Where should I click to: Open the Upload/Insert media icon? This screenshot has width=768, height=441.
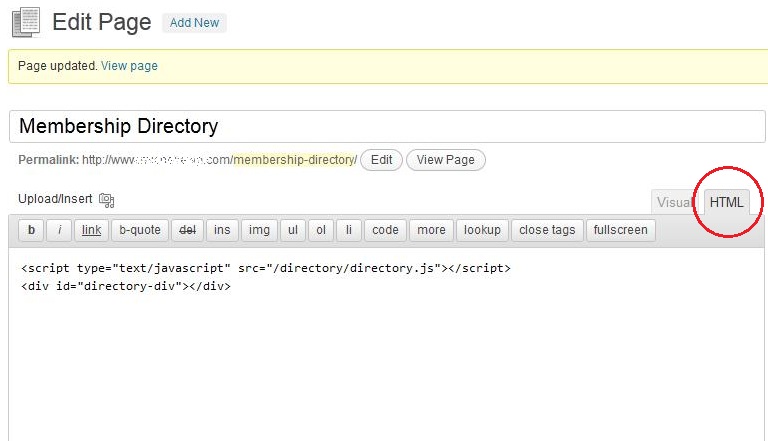point(106,200)
